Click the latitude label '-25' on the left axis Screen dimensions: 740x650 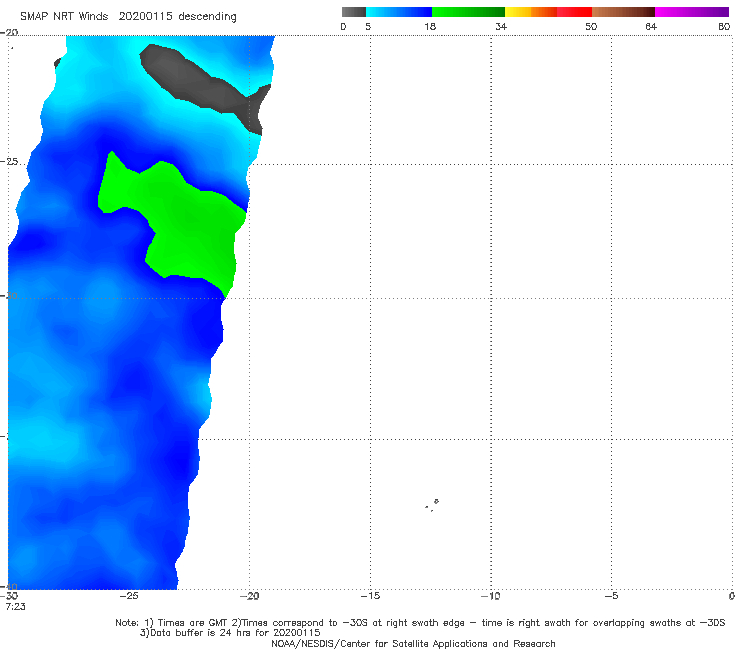pyautogui.click(x=9, y=162)
